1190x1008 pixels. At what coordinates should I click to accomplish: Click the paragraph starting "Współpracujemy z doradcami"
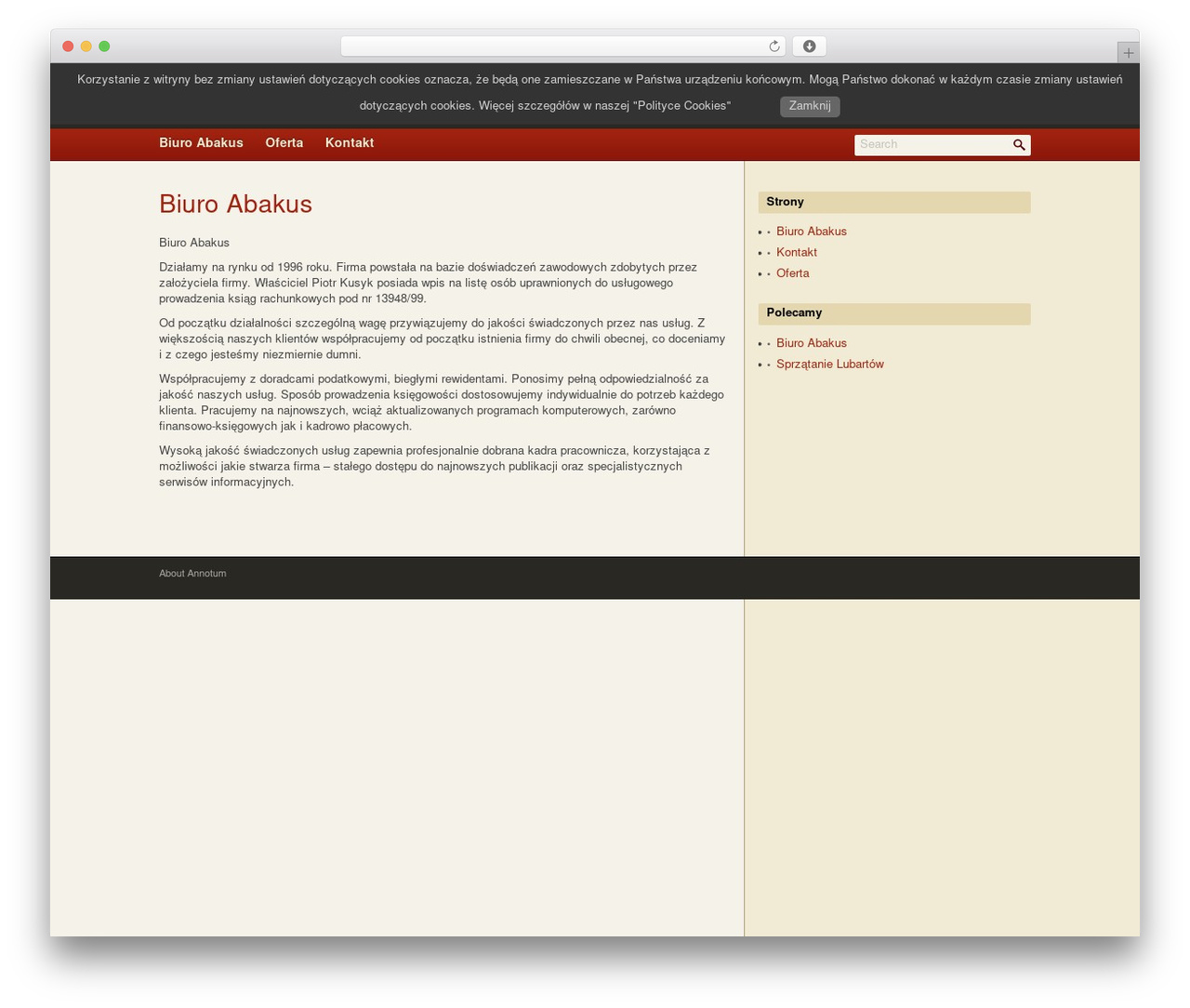click(x=442, y=403)
